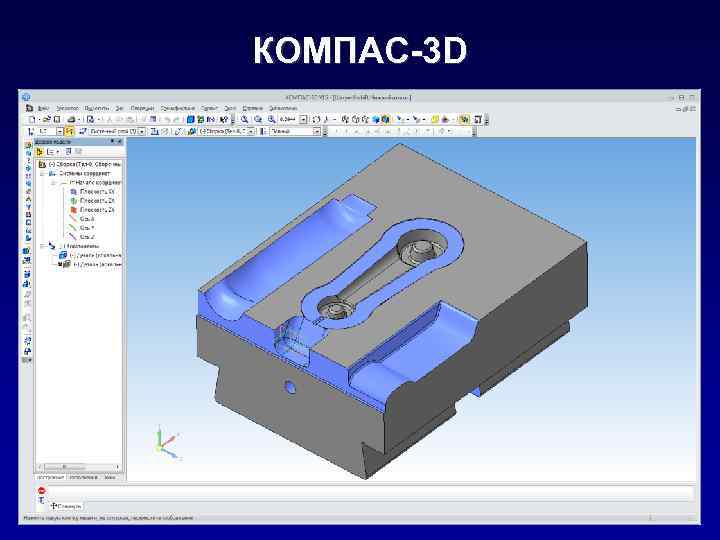Open the Системный слой layer dropdown
720x540 pixels.
tap(142, 131)
